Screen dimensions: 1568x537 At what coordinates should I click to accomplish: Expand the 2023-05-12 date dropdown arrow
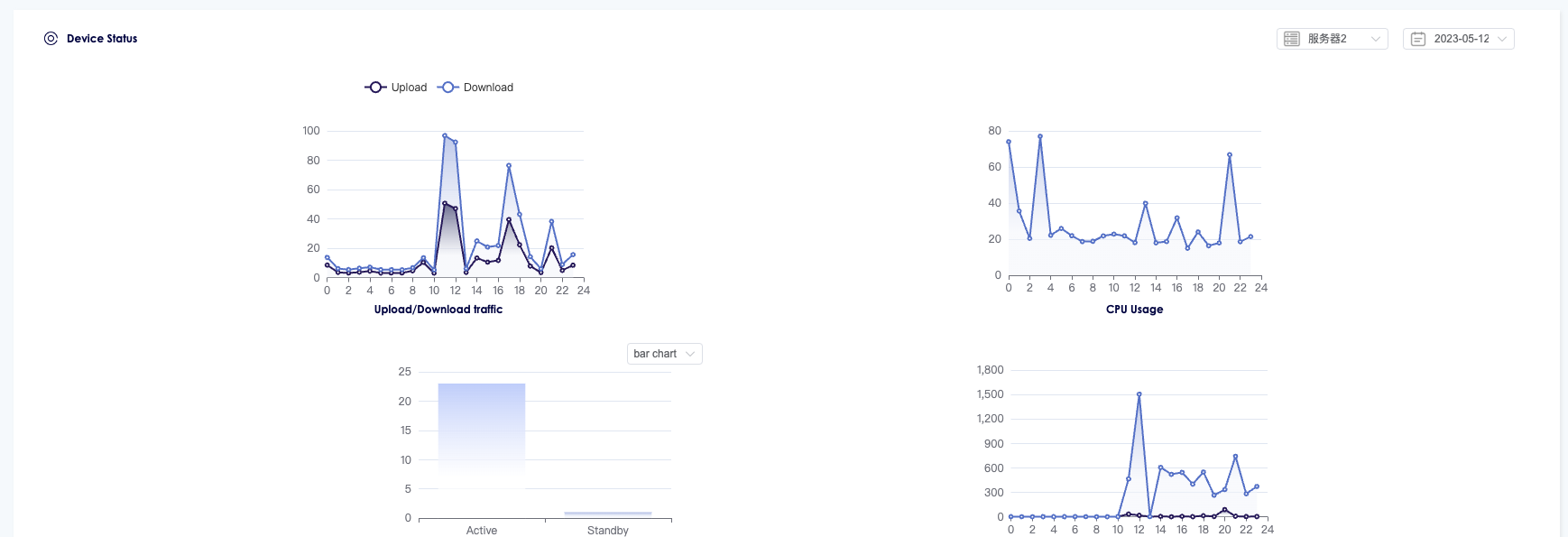(1502, 39)
